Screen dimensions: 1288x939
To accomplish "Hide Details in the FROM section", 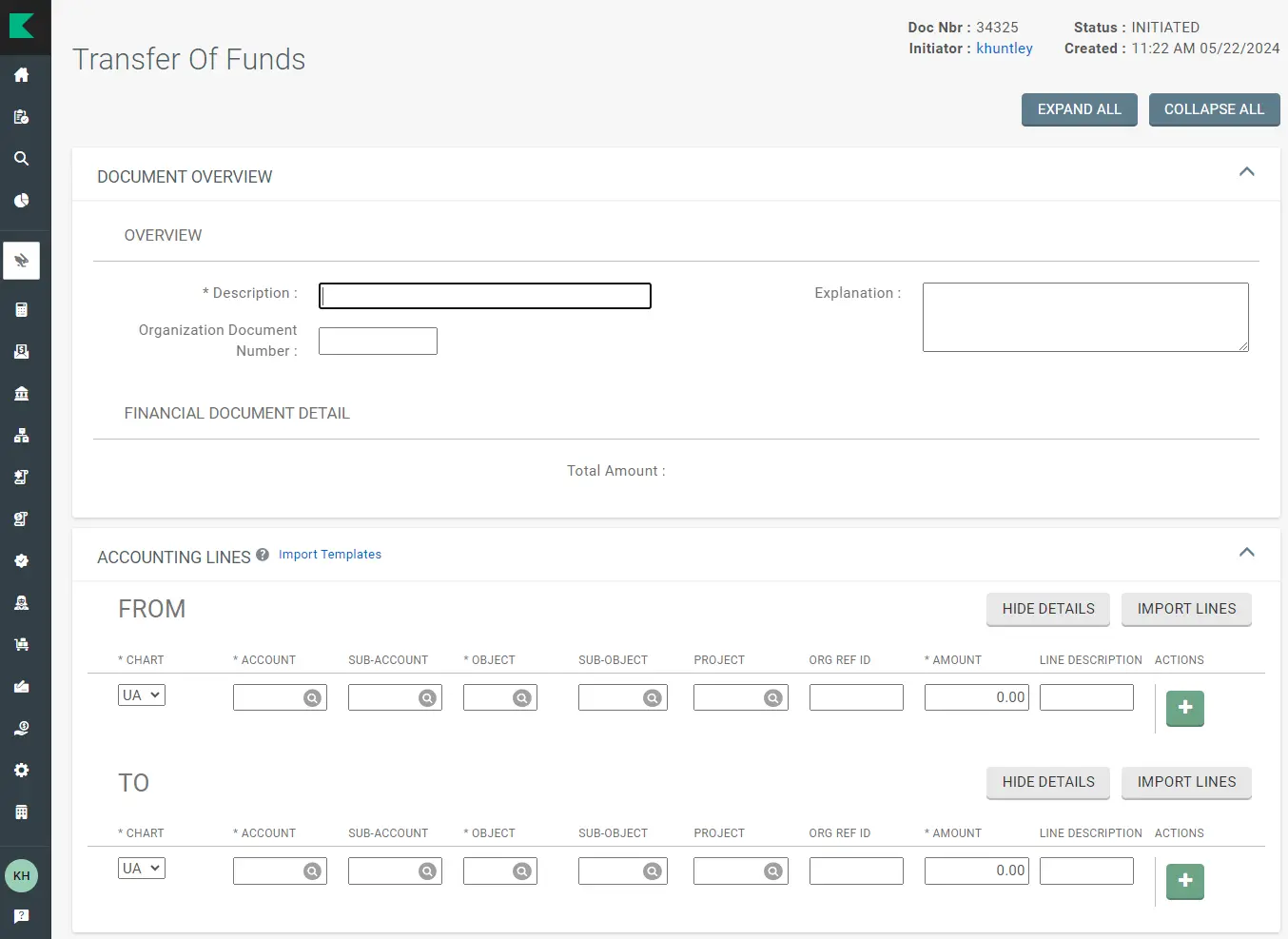I will [x=1048, y=609].
